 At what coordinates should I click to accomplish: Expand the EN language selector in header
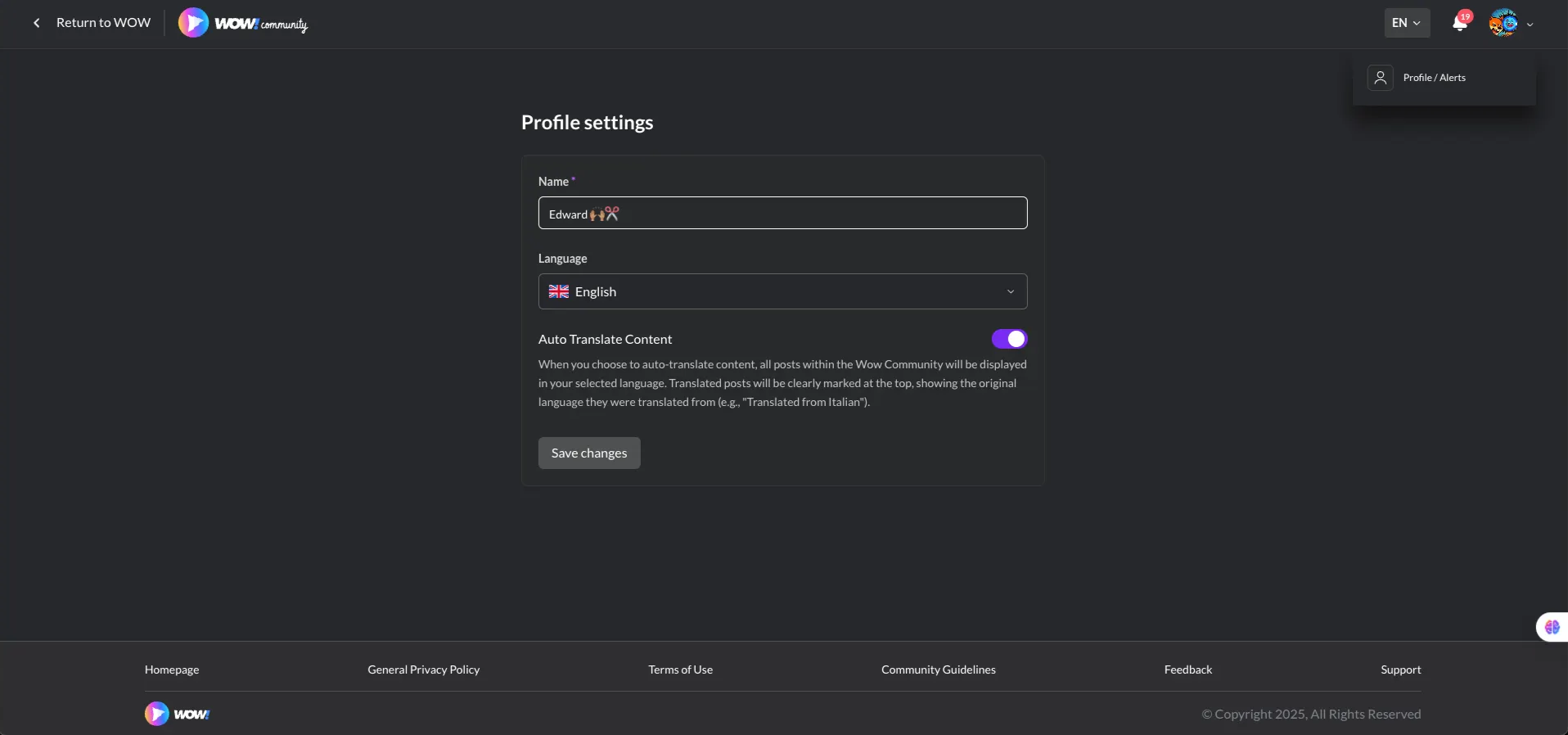(x=1407, y=23)
